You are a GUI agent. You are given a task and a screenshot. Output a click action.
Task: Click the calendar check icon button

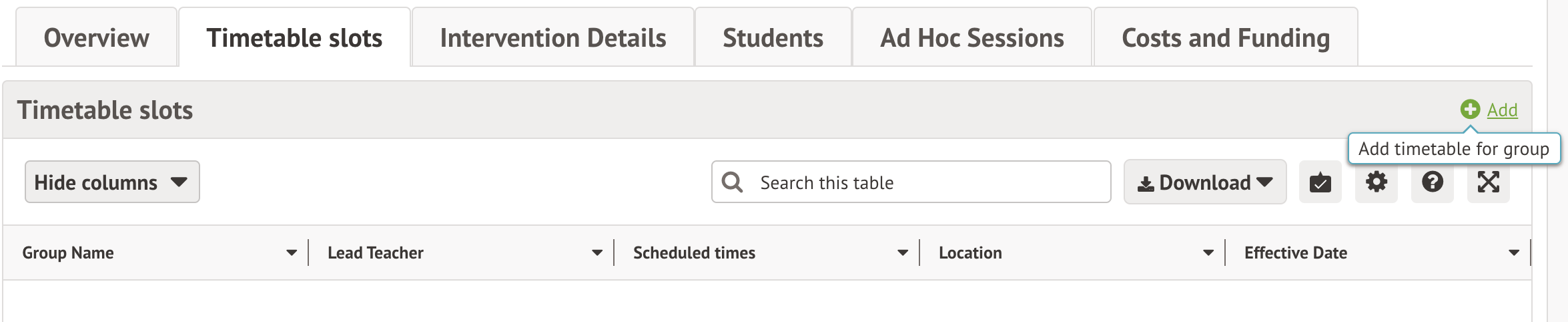click(x=1320, y=182)
